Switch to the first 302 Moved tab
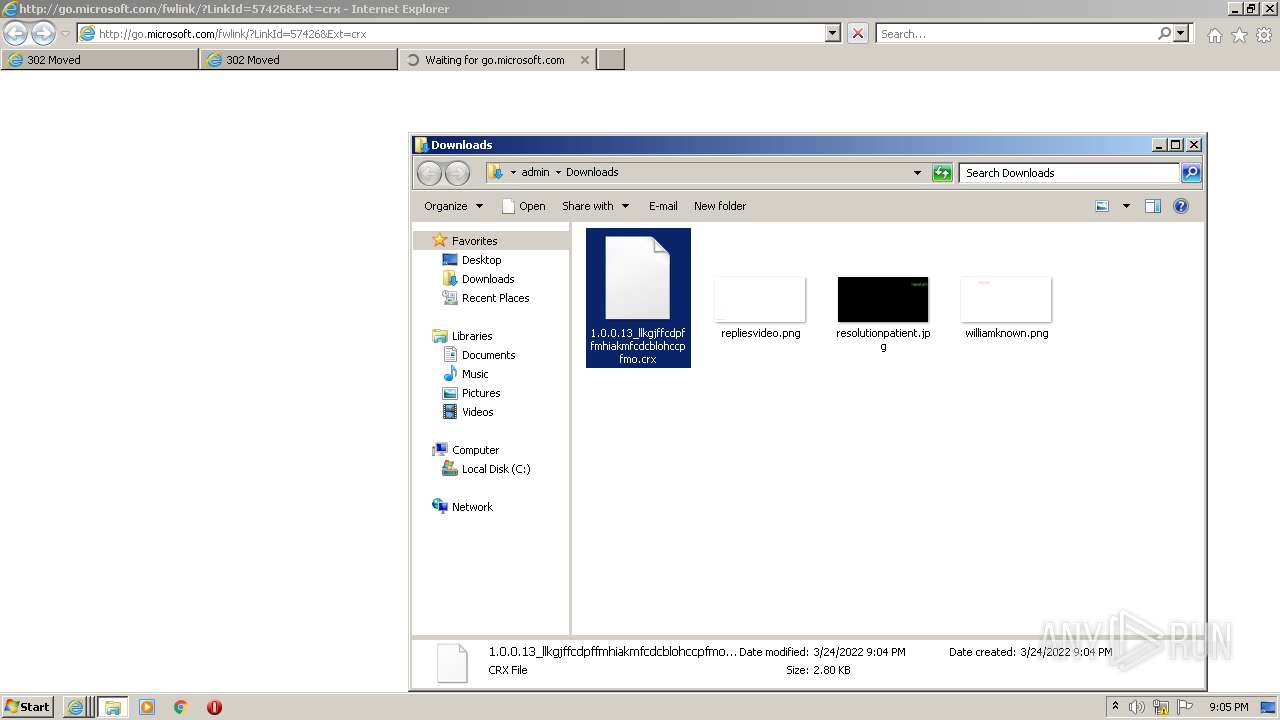Screen dimensions: 1280x720 pyautogui.click(x=99, y=60)
